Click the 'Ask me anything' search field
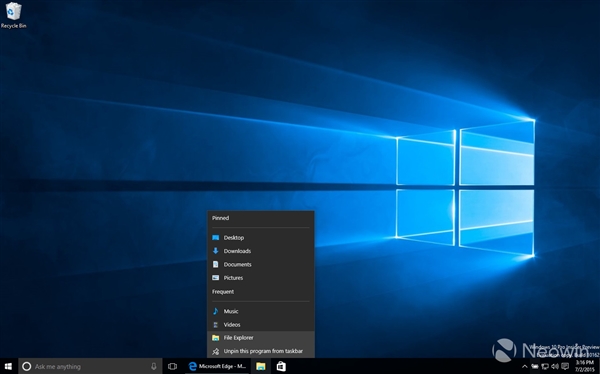Viewport: 600px width, 374px height. click(90, 366)
